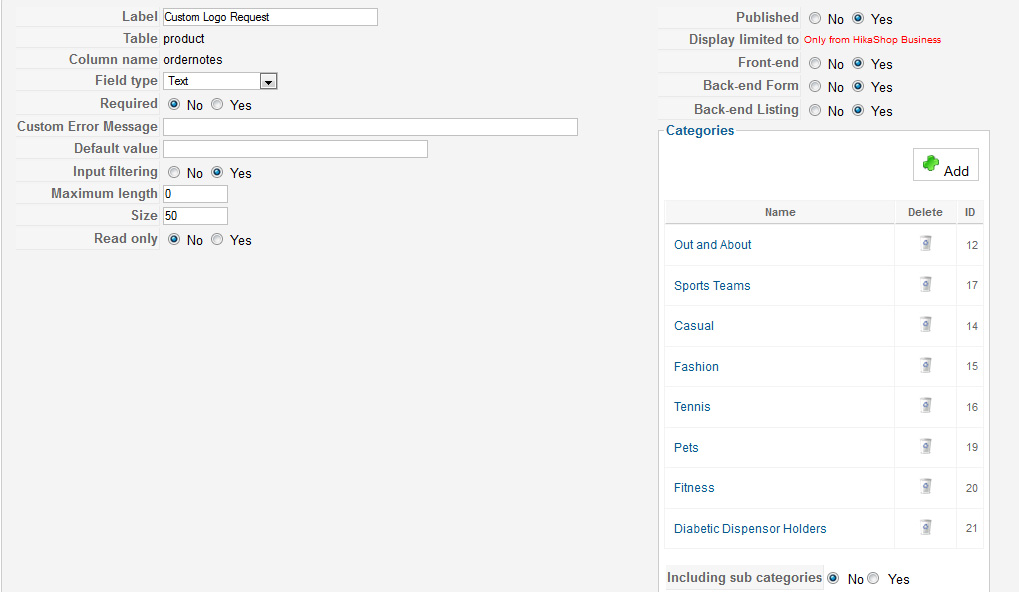Image resolution: width=1019 pixels, height=592 pixels.
Task: Click the Maximum length input box
Action: click(195, 194)
